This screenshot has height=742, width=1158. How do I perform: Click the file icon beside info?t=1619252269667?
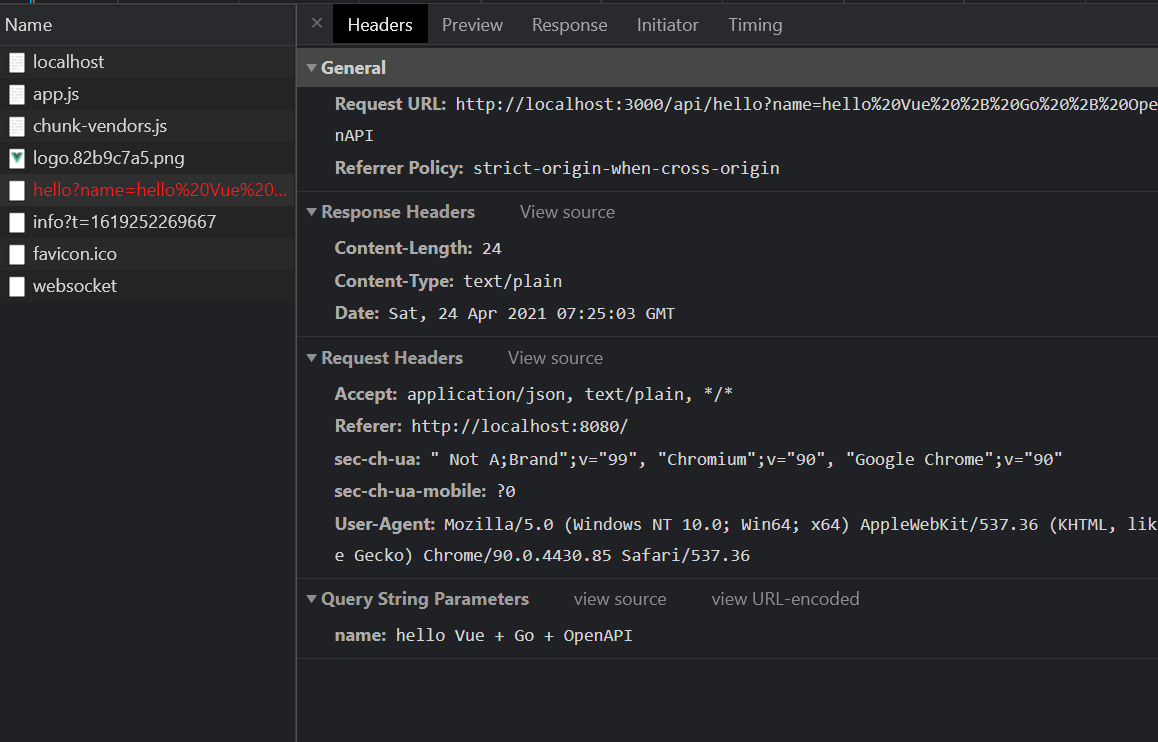click(17, 222)
